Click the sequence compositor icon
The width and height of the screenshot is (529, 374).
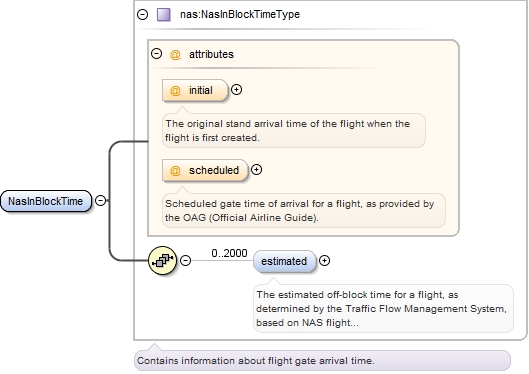[162, 260]
